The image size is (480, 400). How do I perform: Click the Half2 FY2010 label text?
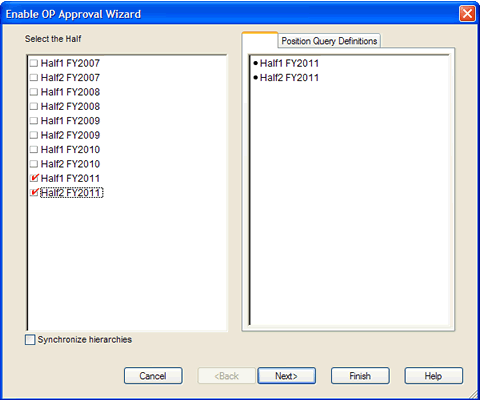point(70,163)
